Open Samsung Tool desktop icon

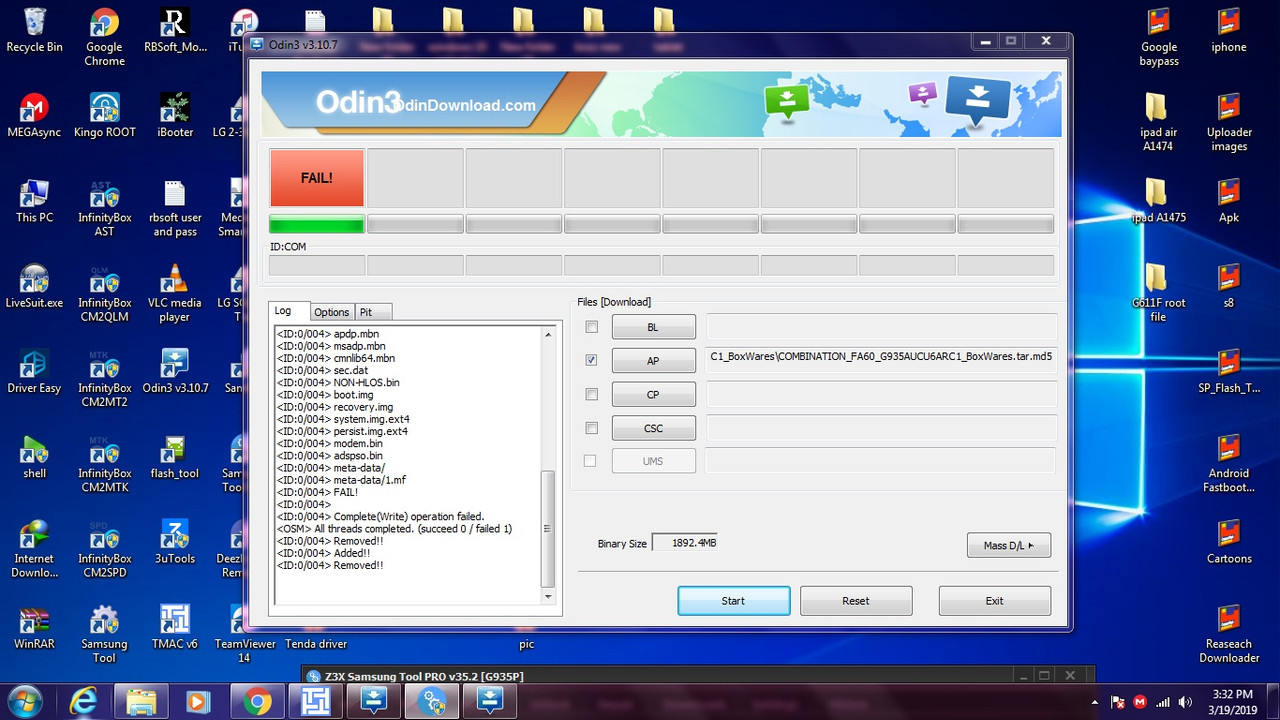pyautogui.click(x=104, y=635)
